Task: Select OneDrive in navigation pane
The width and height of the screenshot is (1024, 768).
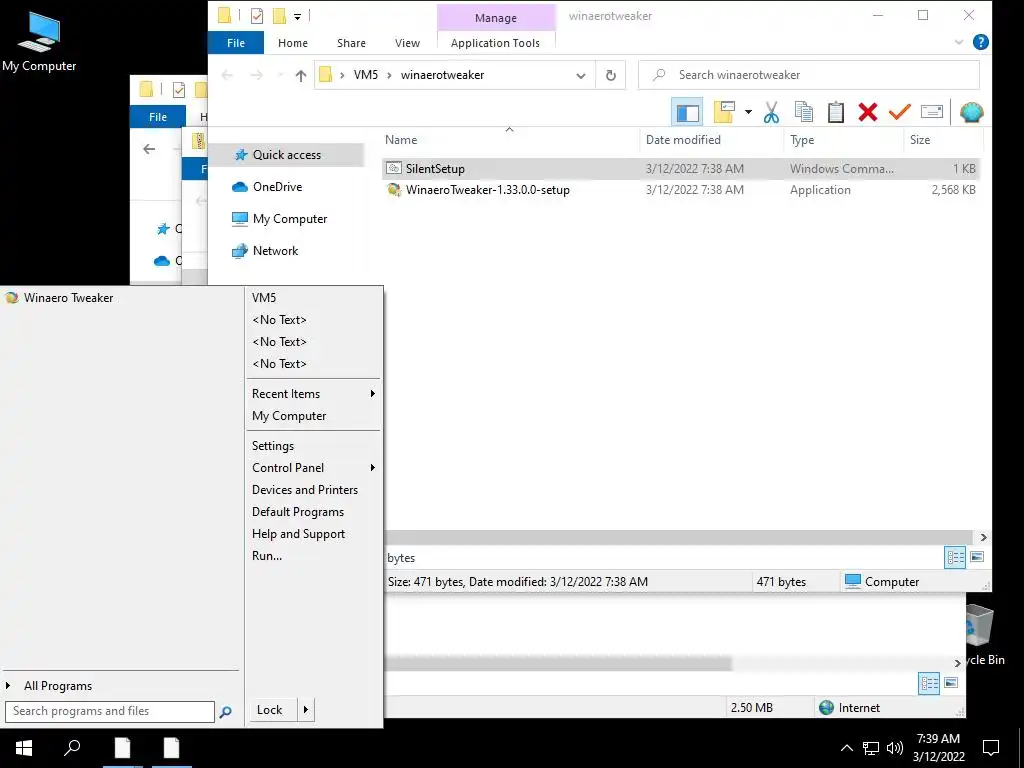Action: click(x=278, y=187)
